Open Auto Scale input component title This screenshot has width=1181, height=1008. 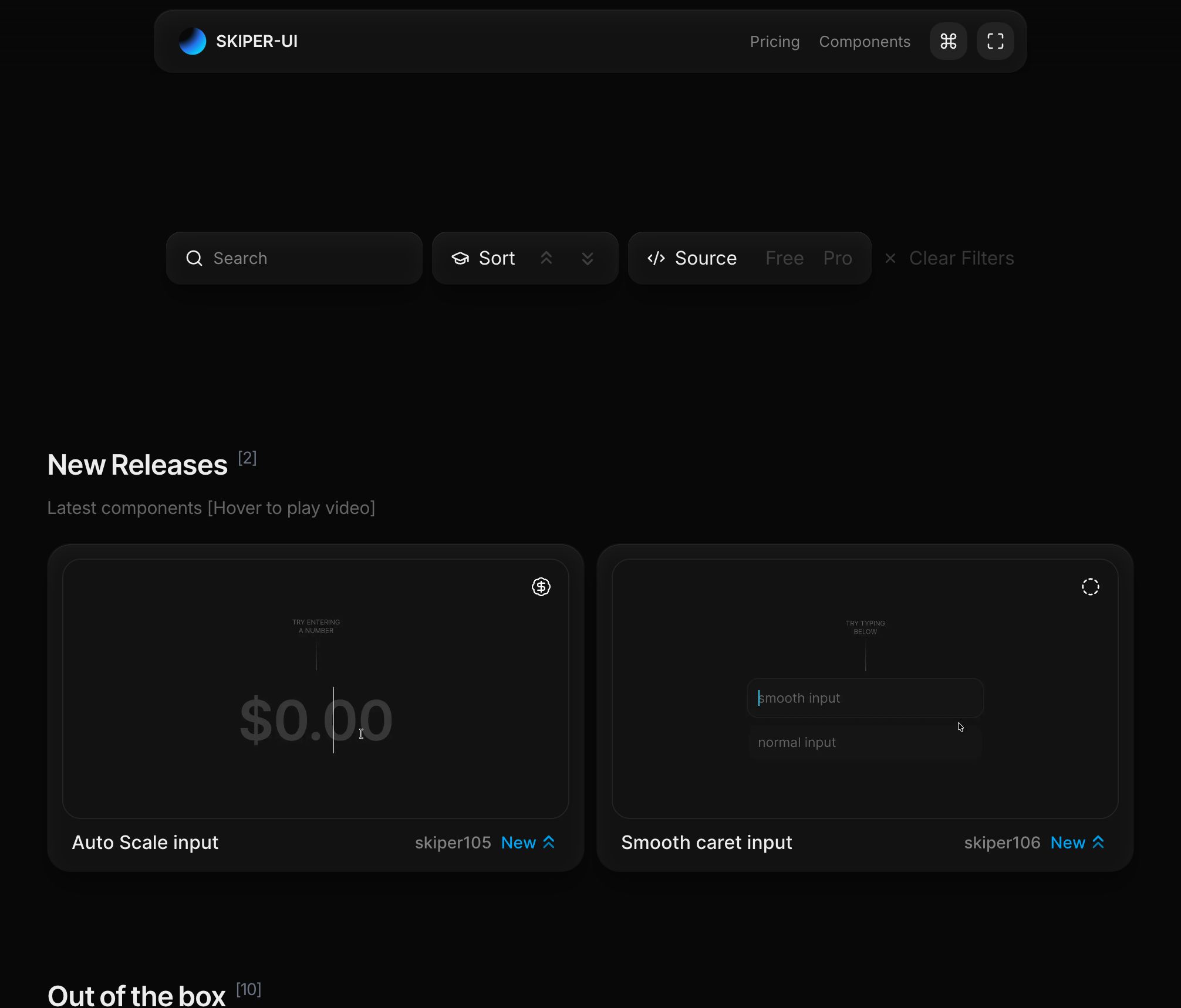click(x=145, y=843)
